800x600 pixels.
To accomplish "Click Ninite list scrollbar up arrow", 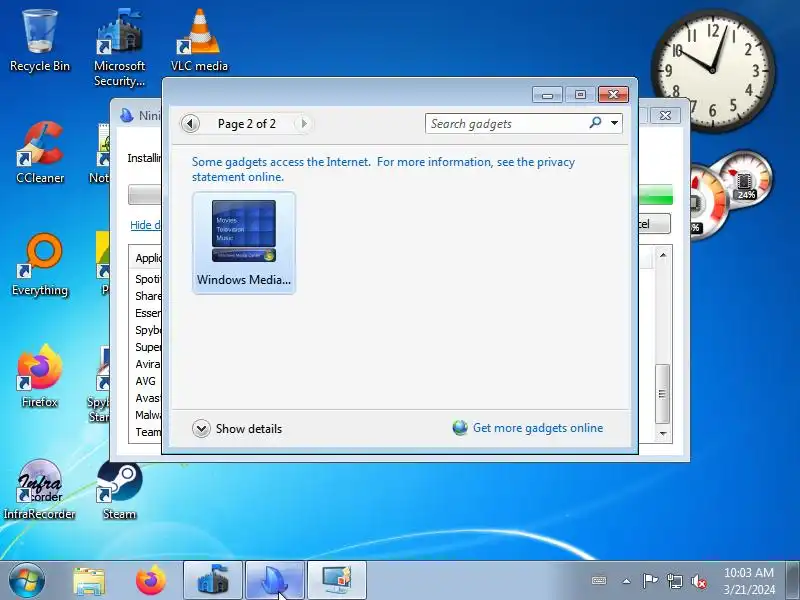I will (x=663, y=255).
